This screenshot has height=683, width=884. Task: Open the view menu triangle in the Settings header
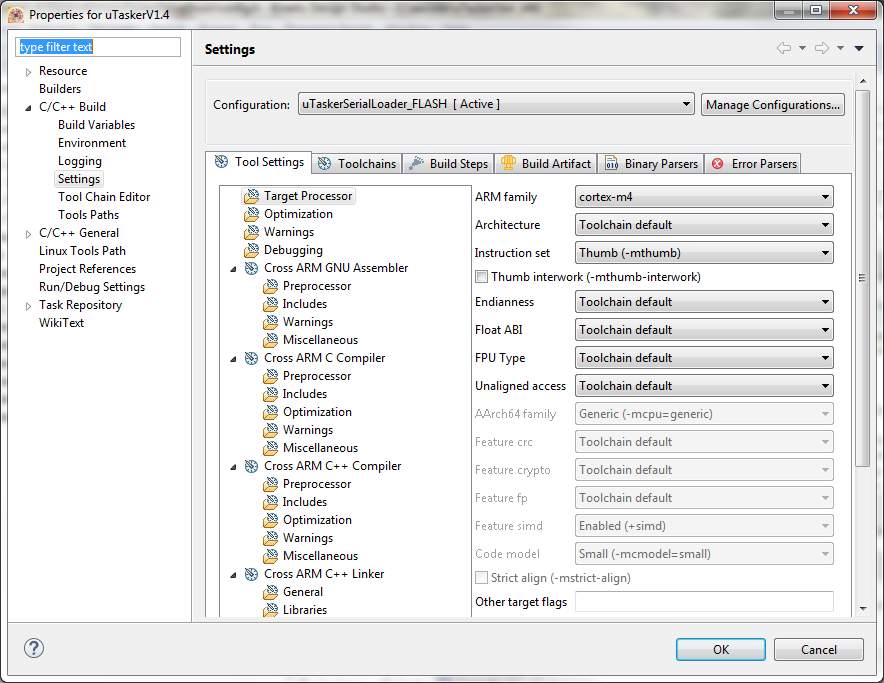(859, 49)
